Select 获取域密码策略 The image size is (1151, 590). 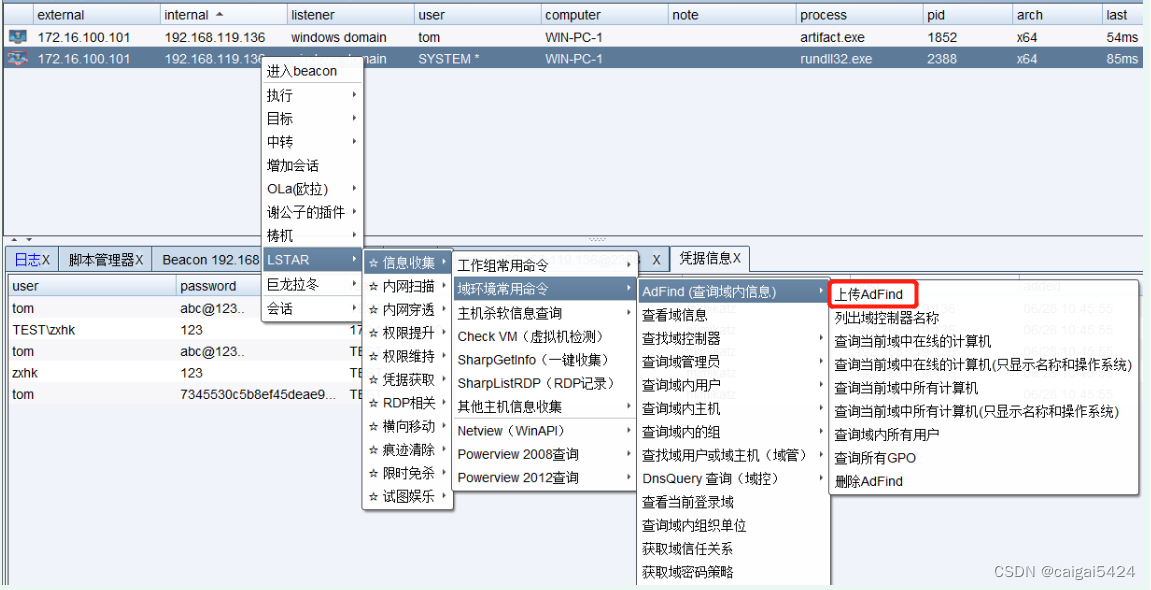732,572
